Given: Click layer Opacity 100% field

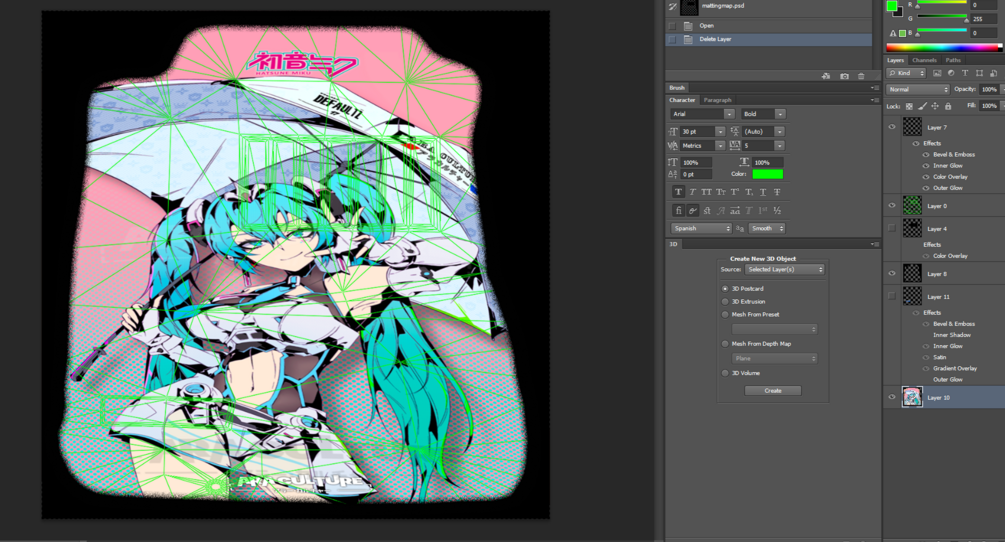Looking at the screenshot, I should [x=990, y=90].
